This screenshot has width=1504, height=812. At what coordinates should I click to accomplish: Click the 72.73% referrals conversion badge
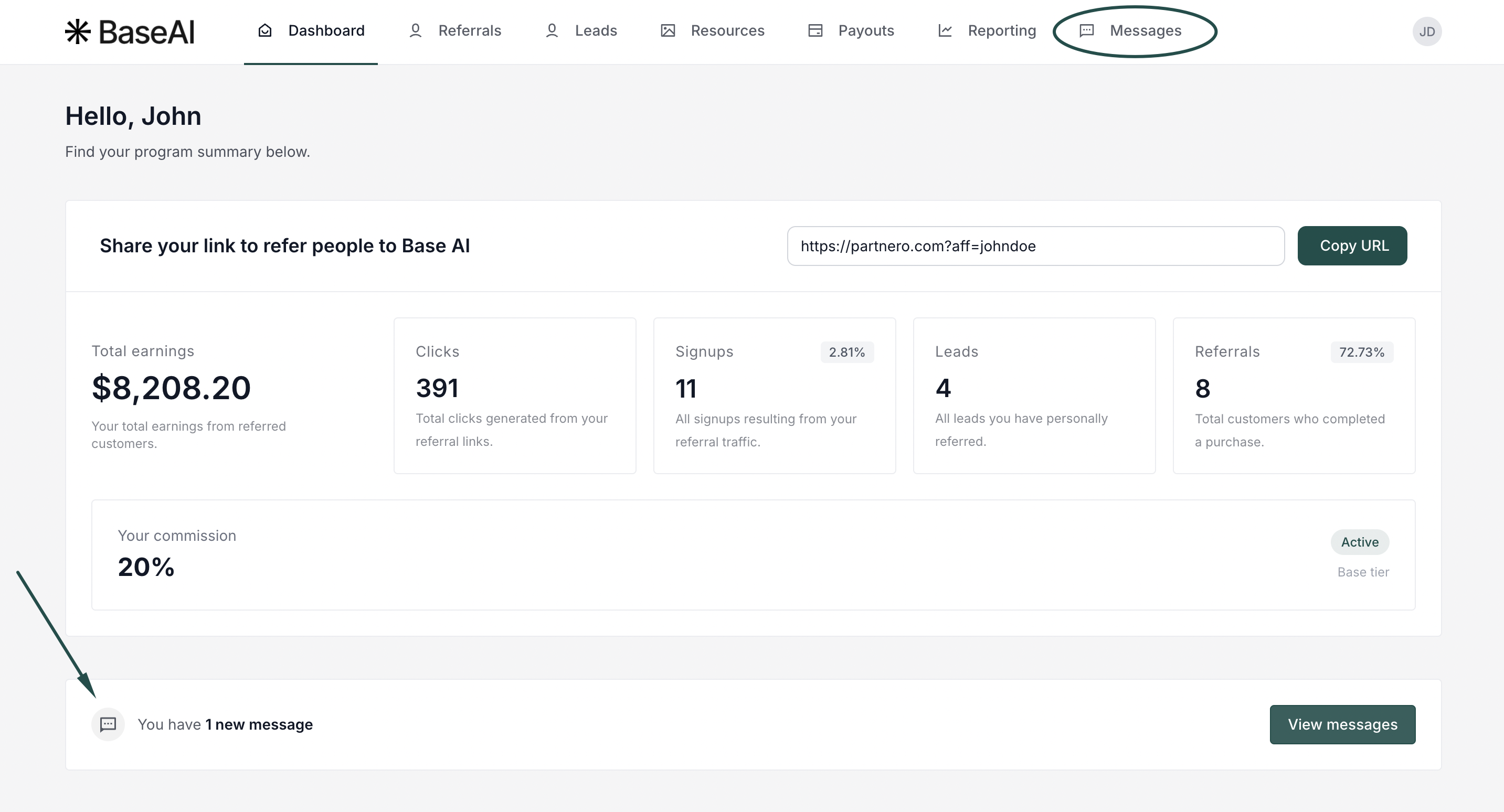[x=1362, y=352]
